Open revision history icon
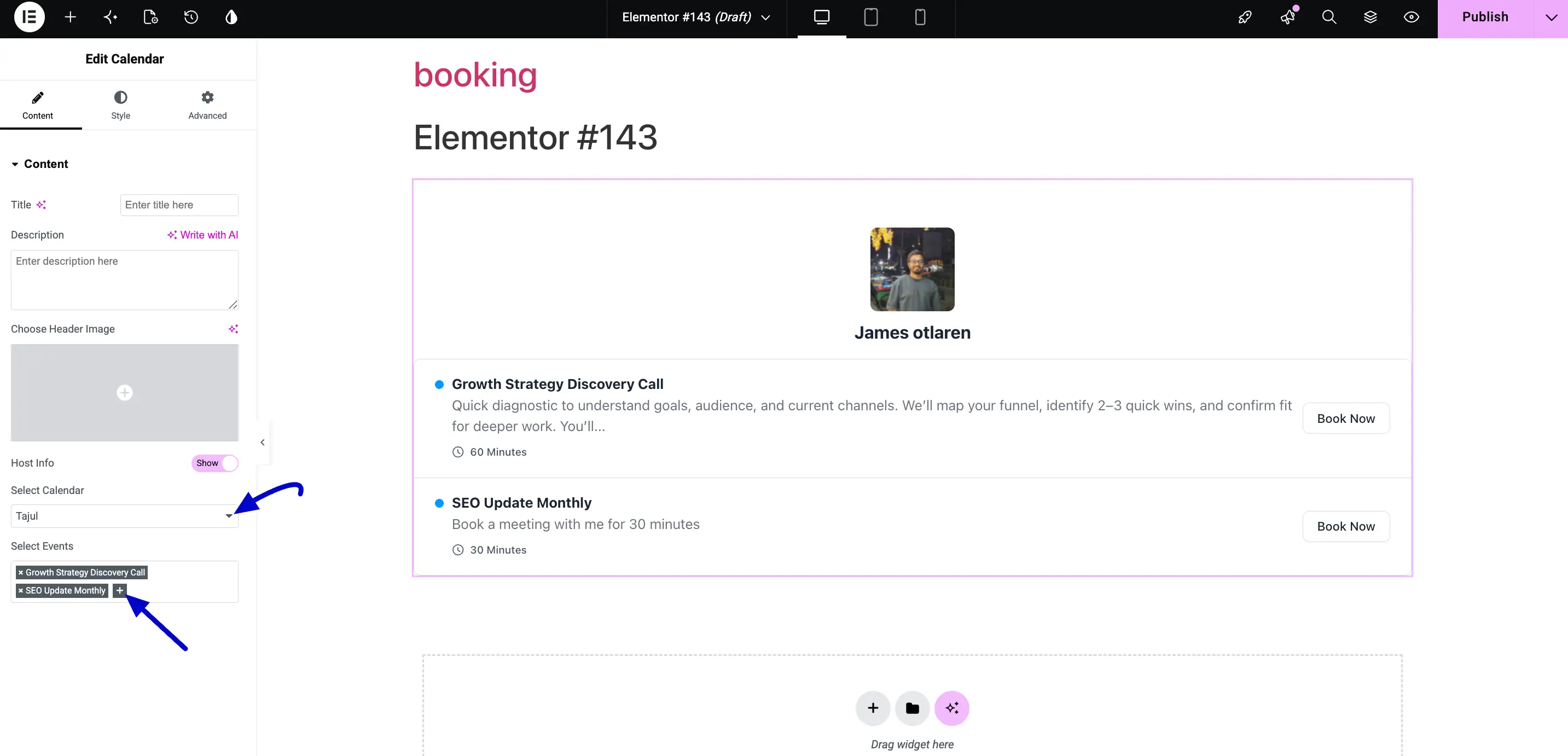 pos(191,17)
